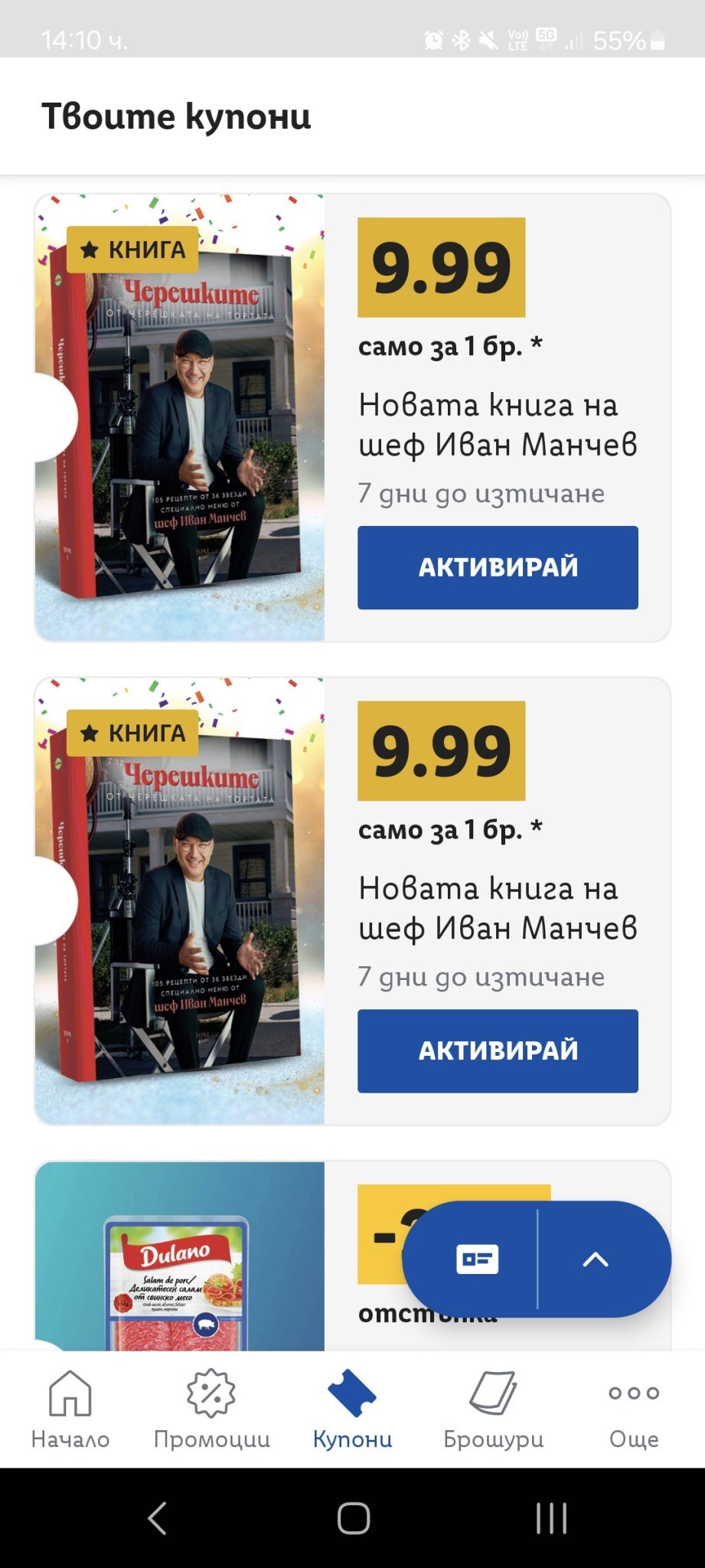The height and width of the screenshot is (1568, 705).
Task: Tap the КНИГА star badge on first coupon
Action: tap(132, 250)
